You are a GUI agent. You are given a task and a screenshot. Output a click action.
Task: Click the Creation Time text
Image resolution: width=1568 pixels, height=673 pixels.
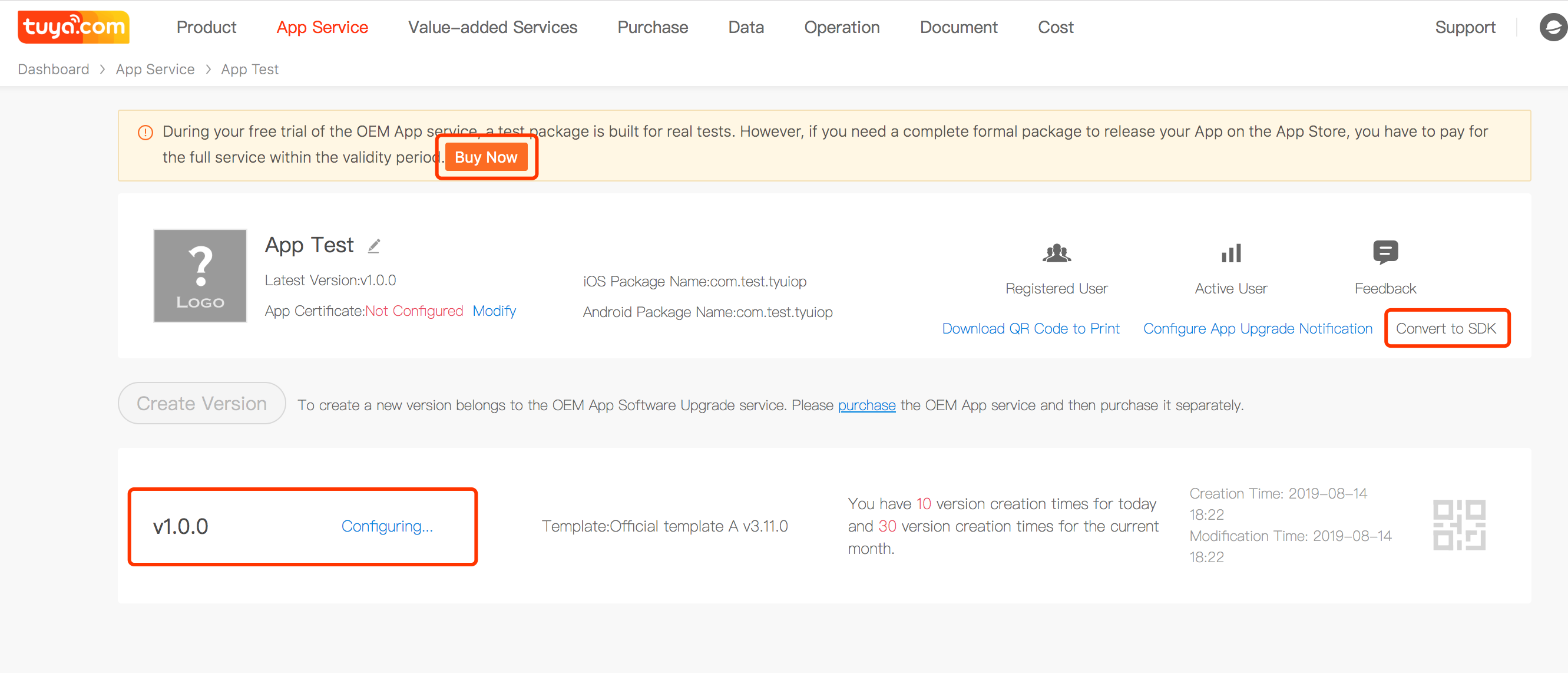click(x=1278, y=504)
